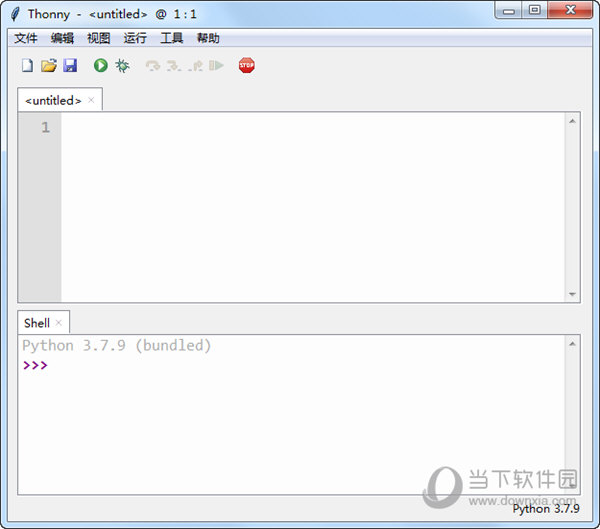Click the Thonny feather icon in title bar
Image resolution: width=600 pixels, height=529 pixels.
[15, 14]
